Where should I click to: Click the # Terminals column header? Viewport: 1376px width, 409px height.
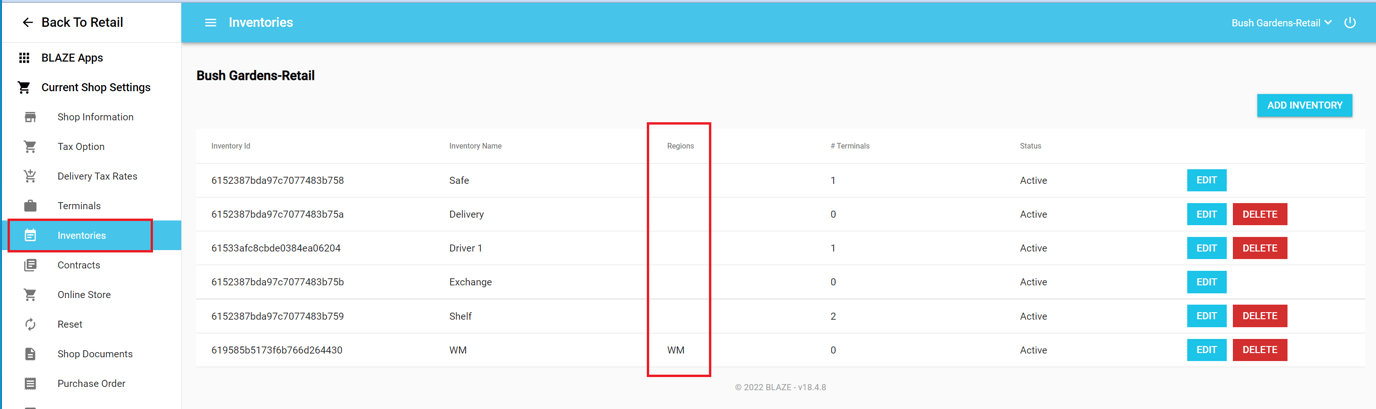point(849,146)
